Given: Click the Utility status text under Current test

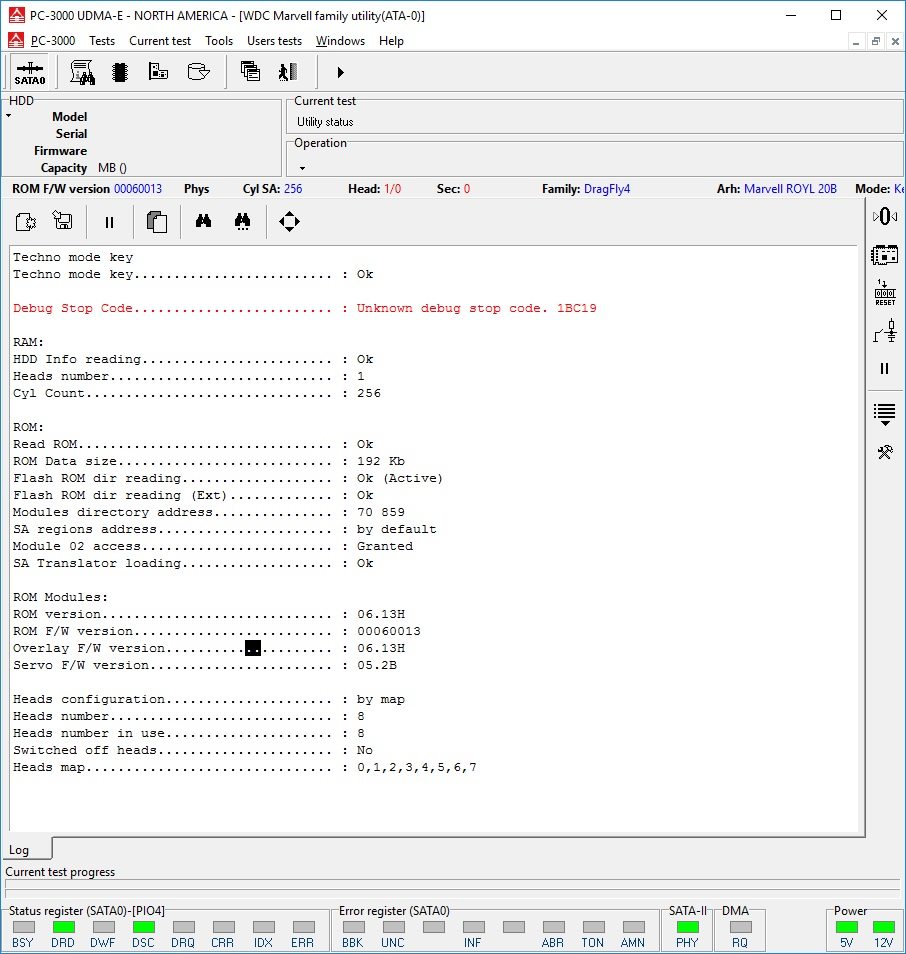Looking at the screenshot, I should pos(325,122).
